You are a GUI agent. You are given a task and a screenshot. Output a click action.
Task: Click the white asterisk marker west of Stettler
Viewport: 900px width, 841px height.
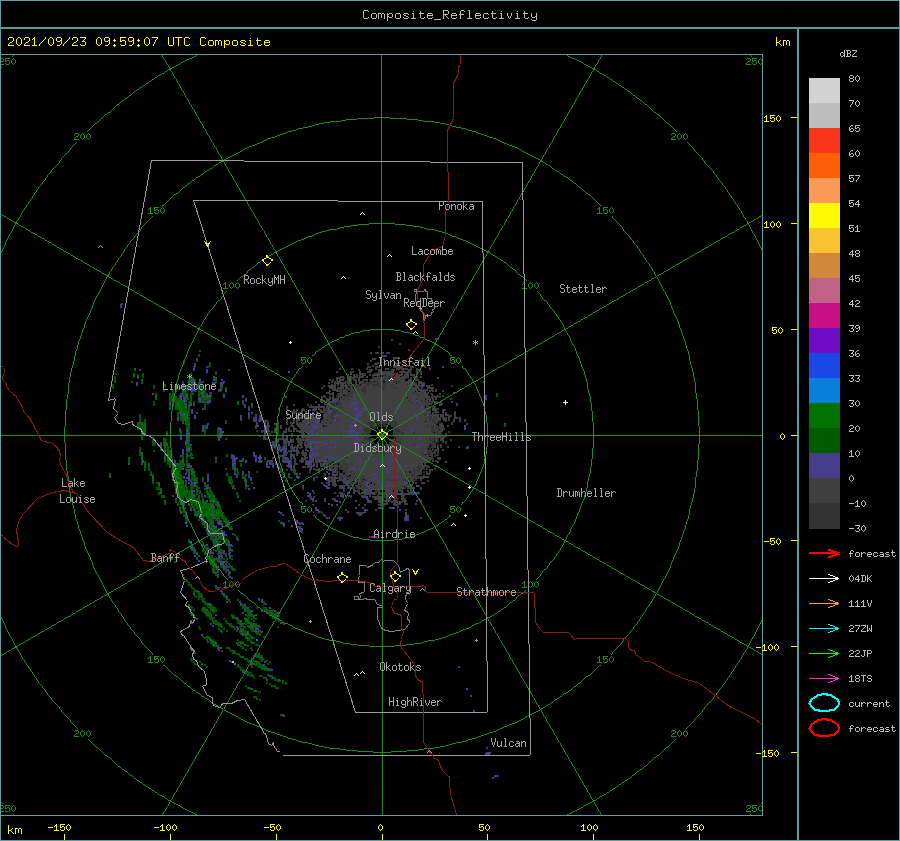tap(475, 343)
